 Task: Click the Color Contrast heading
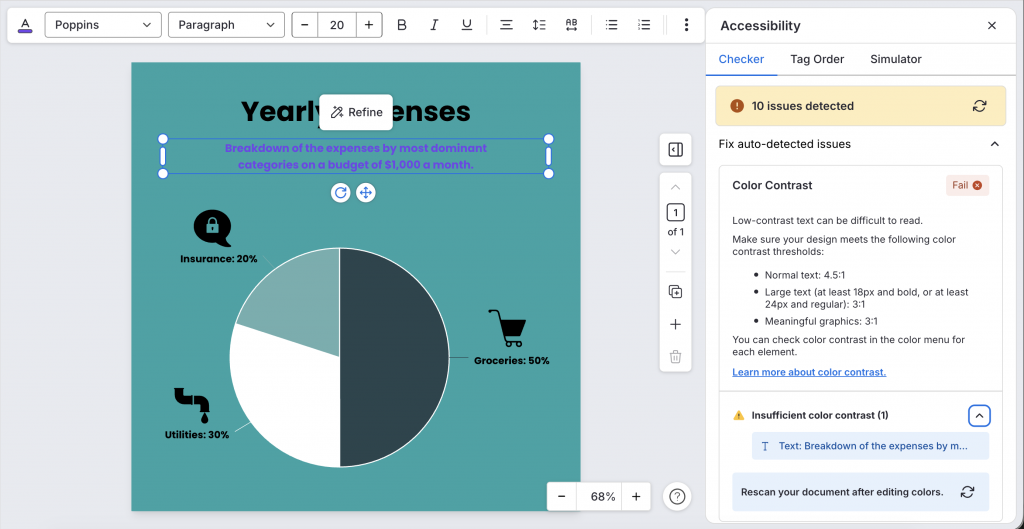click(772, 185)
